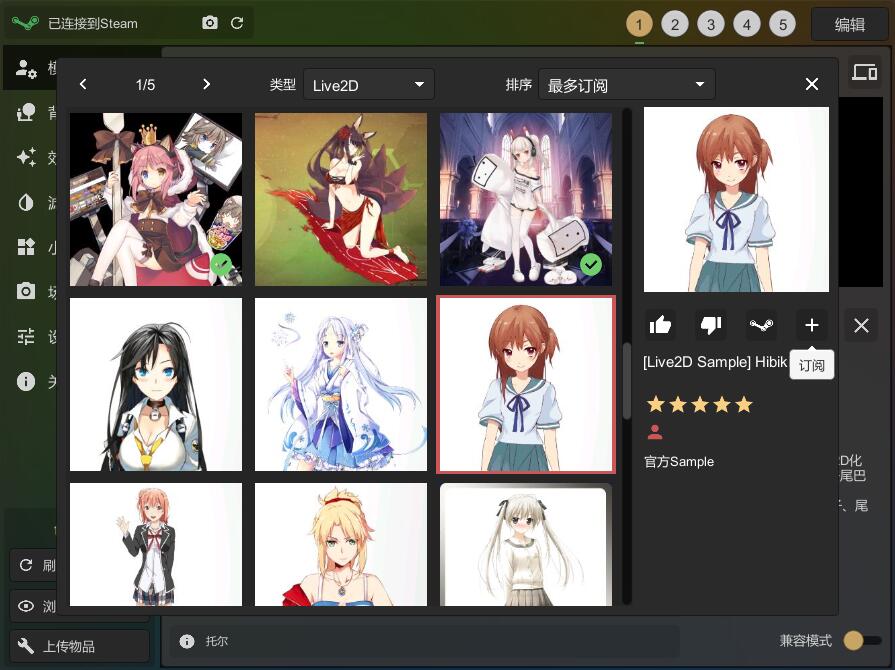895x670 pixels.
Task: Click the refresh icon beside Steam status
Action: (237, 23)
